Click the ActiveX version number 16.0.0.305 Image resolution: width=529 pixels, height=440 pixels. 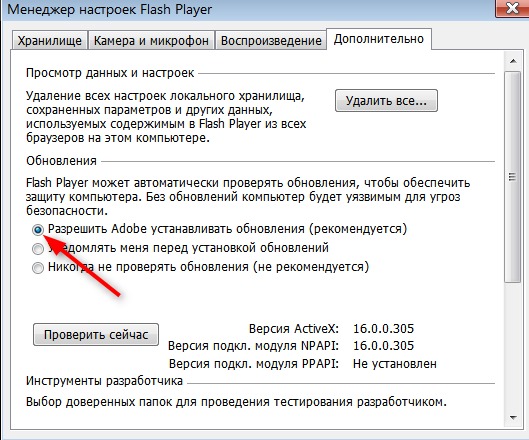coord(383,328)
